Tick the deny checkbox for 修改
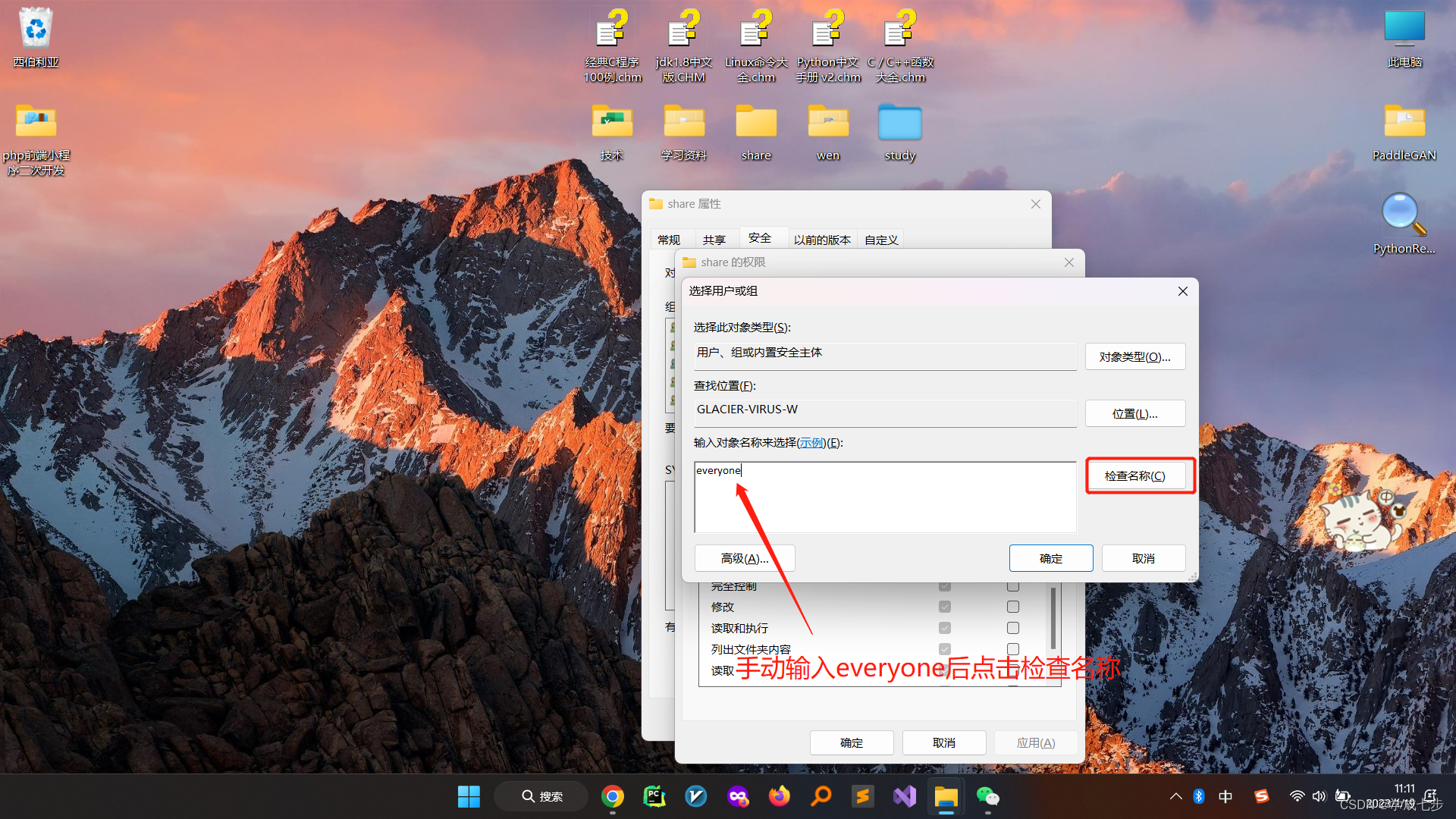 (x=1012, y=607)
